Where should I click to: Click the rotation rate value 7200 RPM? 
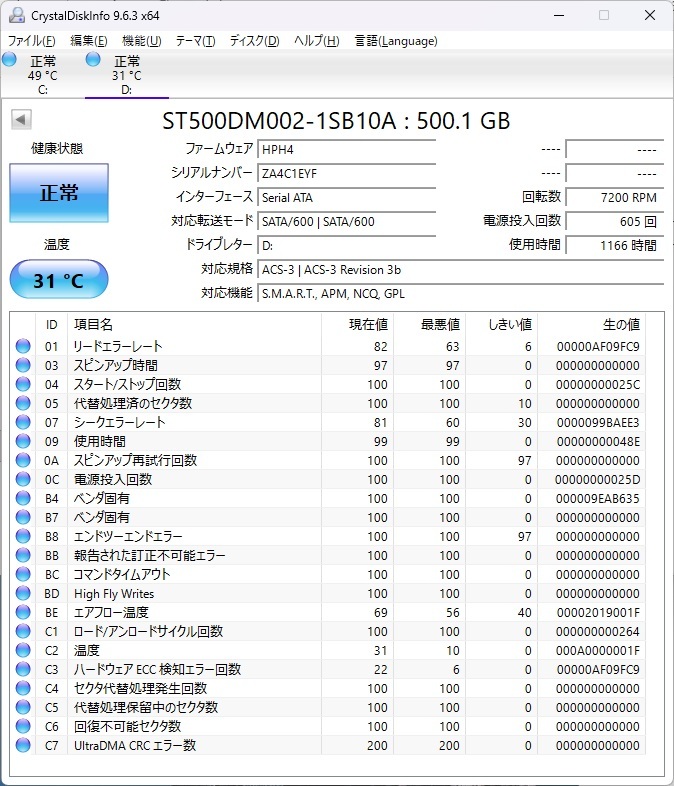click(x=615, y=198)
